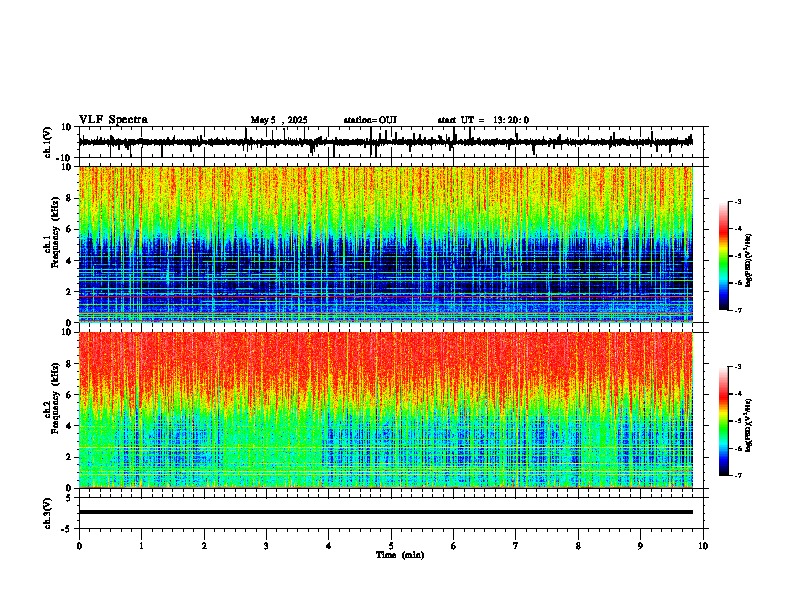Click time axis tick label "2" at bottom
This screenshot has width=792, height=612.
click(204, 546)
